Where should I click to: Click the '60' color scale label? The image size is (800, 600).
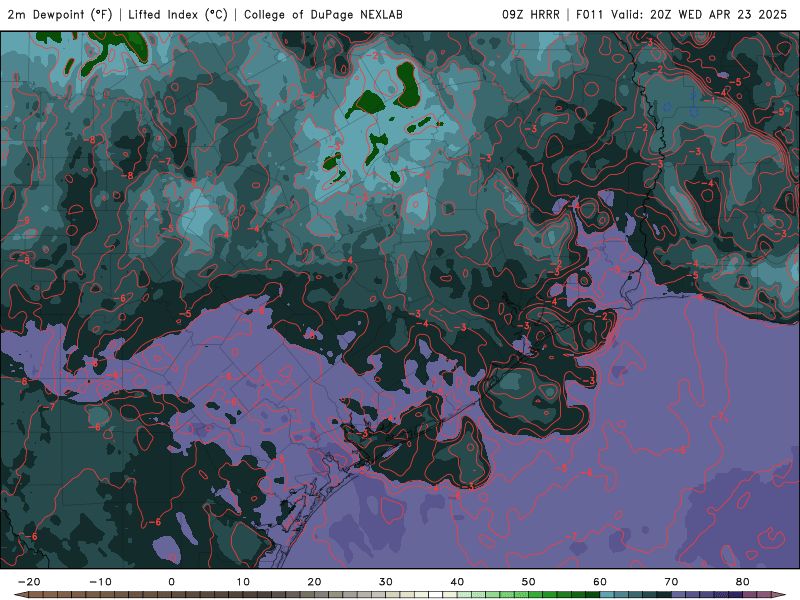[600, 582]
